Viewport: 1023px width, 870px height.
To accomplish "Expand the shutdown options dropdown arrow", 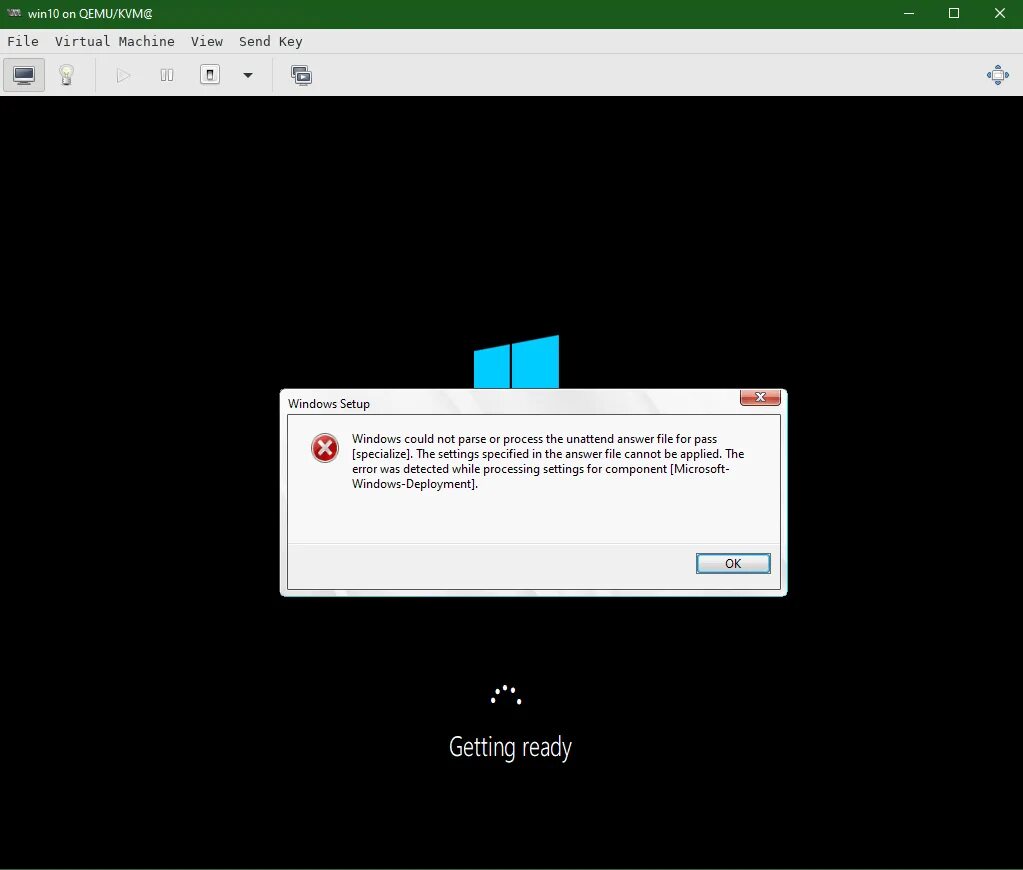I will click(248, 75).
